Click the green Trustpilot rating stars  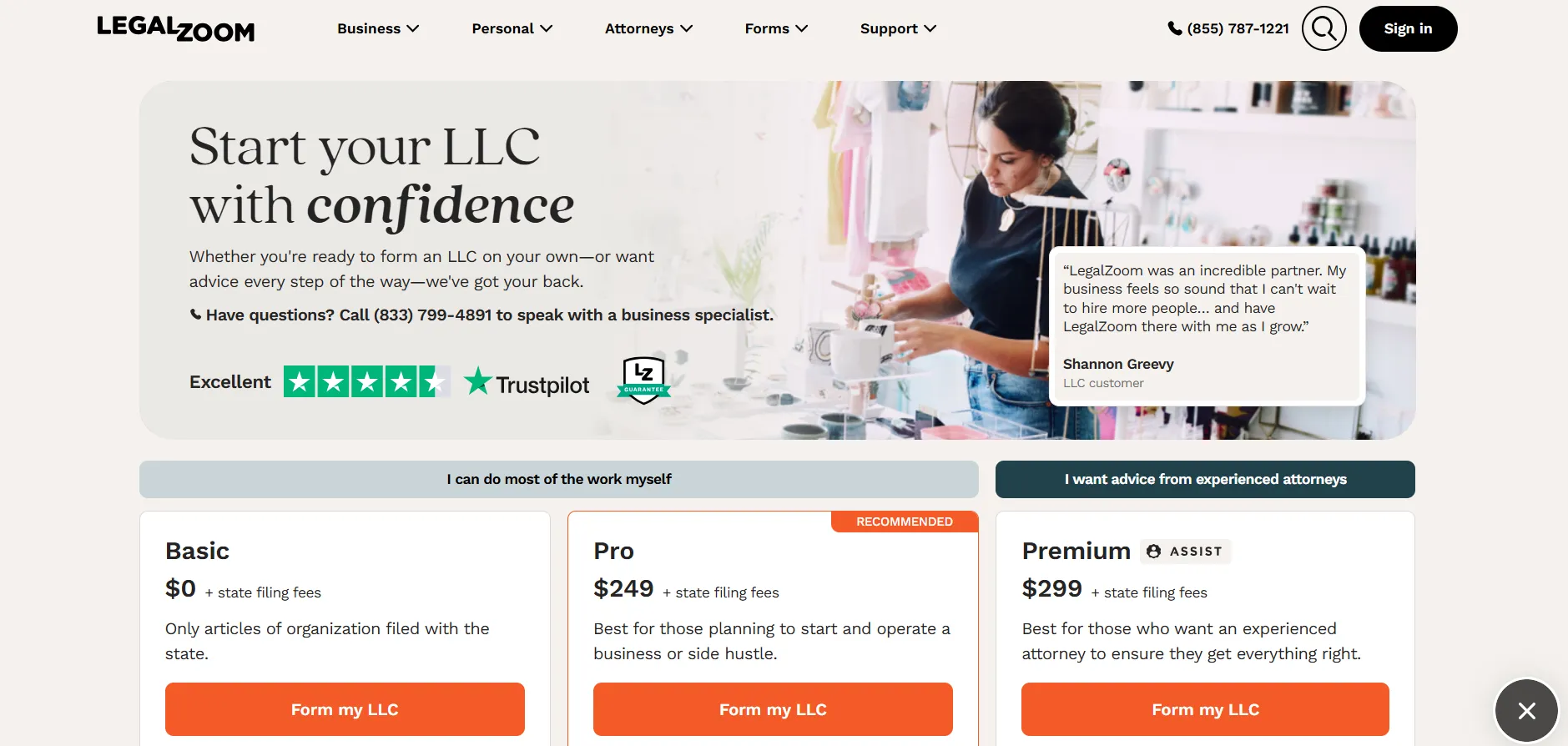click(x=366, y=382)
